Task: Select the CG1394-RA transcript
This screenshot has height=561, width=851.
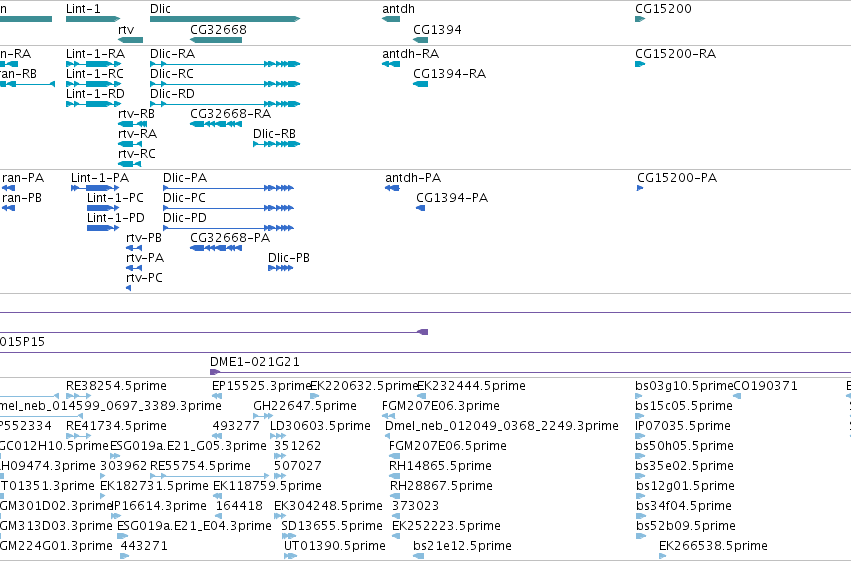Action: [421, 84]
